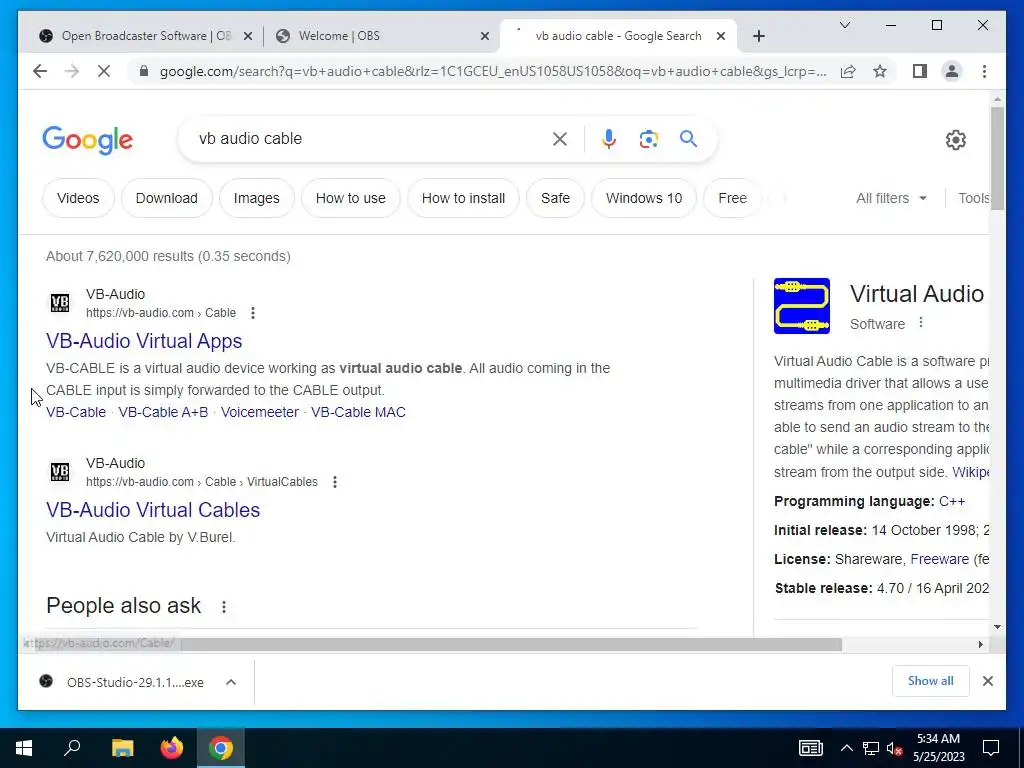Submit search with magnifying glass icon
This screenshot has width=1024, height=768.
click(x=688, y=138)
